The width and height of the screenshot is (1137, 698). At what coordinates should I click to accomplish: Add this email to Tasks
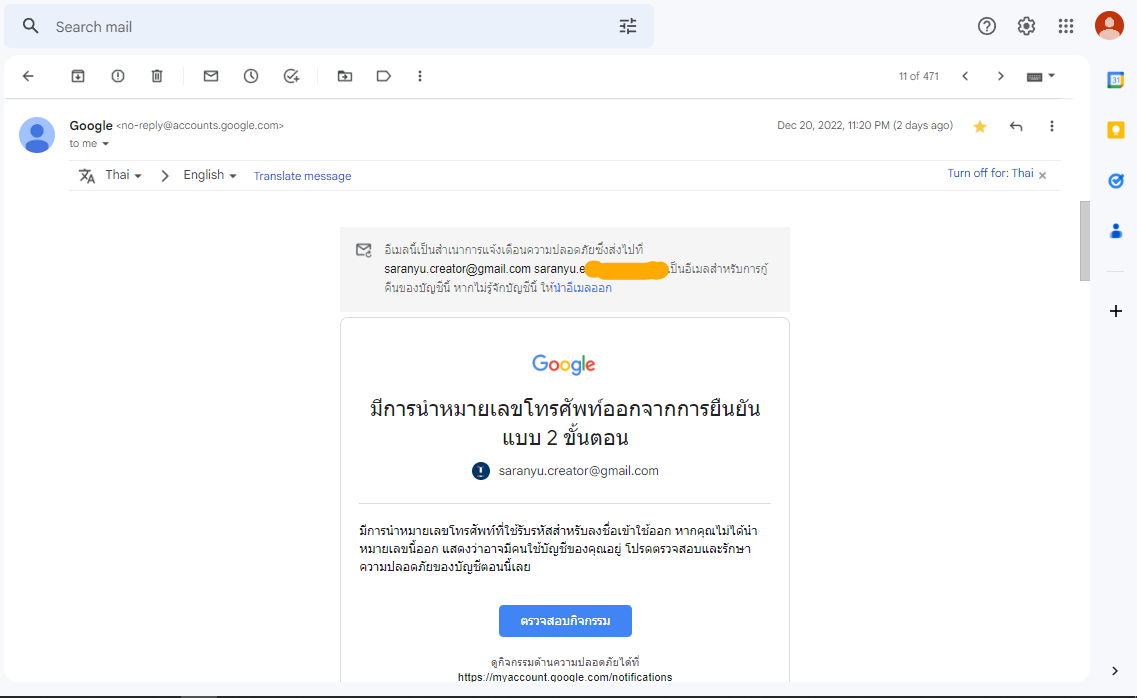click(292, 76)
